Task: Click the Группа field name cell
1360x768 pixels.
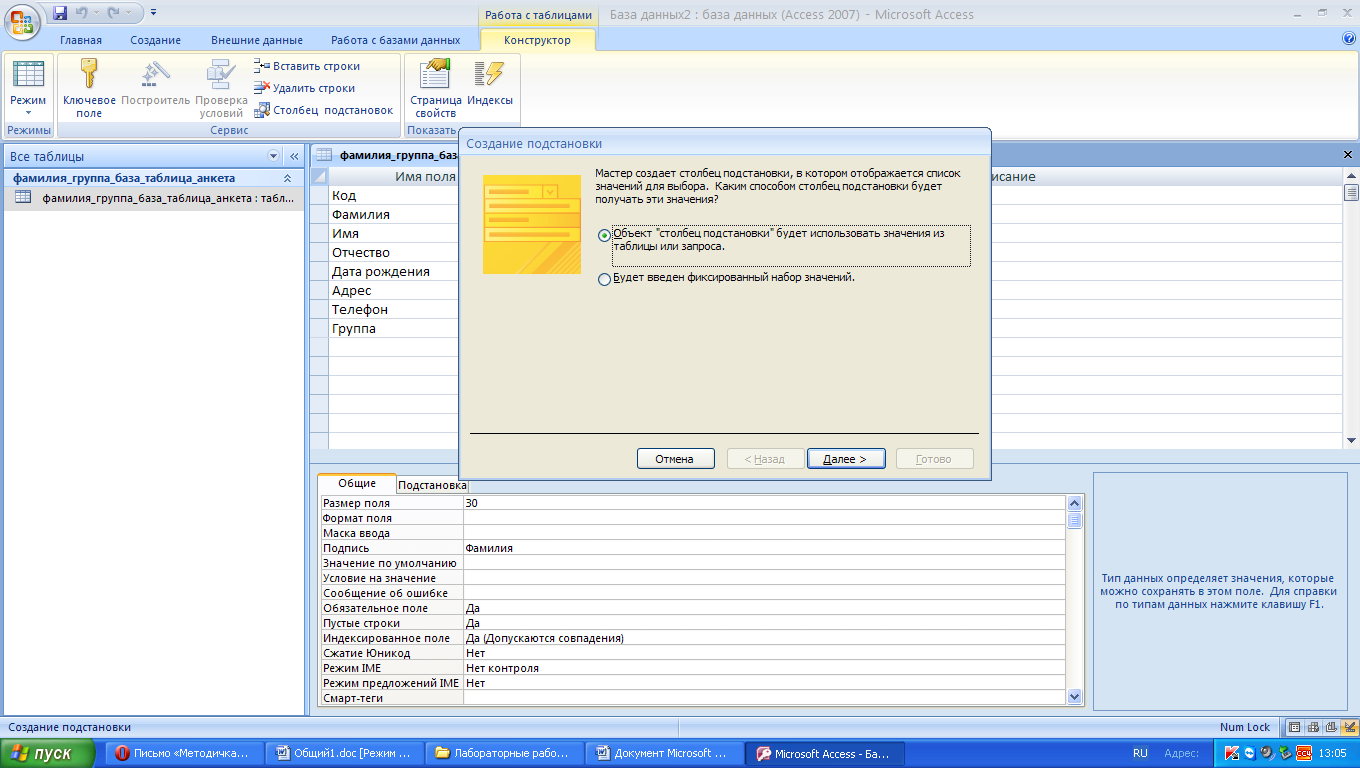Action: click(393, 329)
